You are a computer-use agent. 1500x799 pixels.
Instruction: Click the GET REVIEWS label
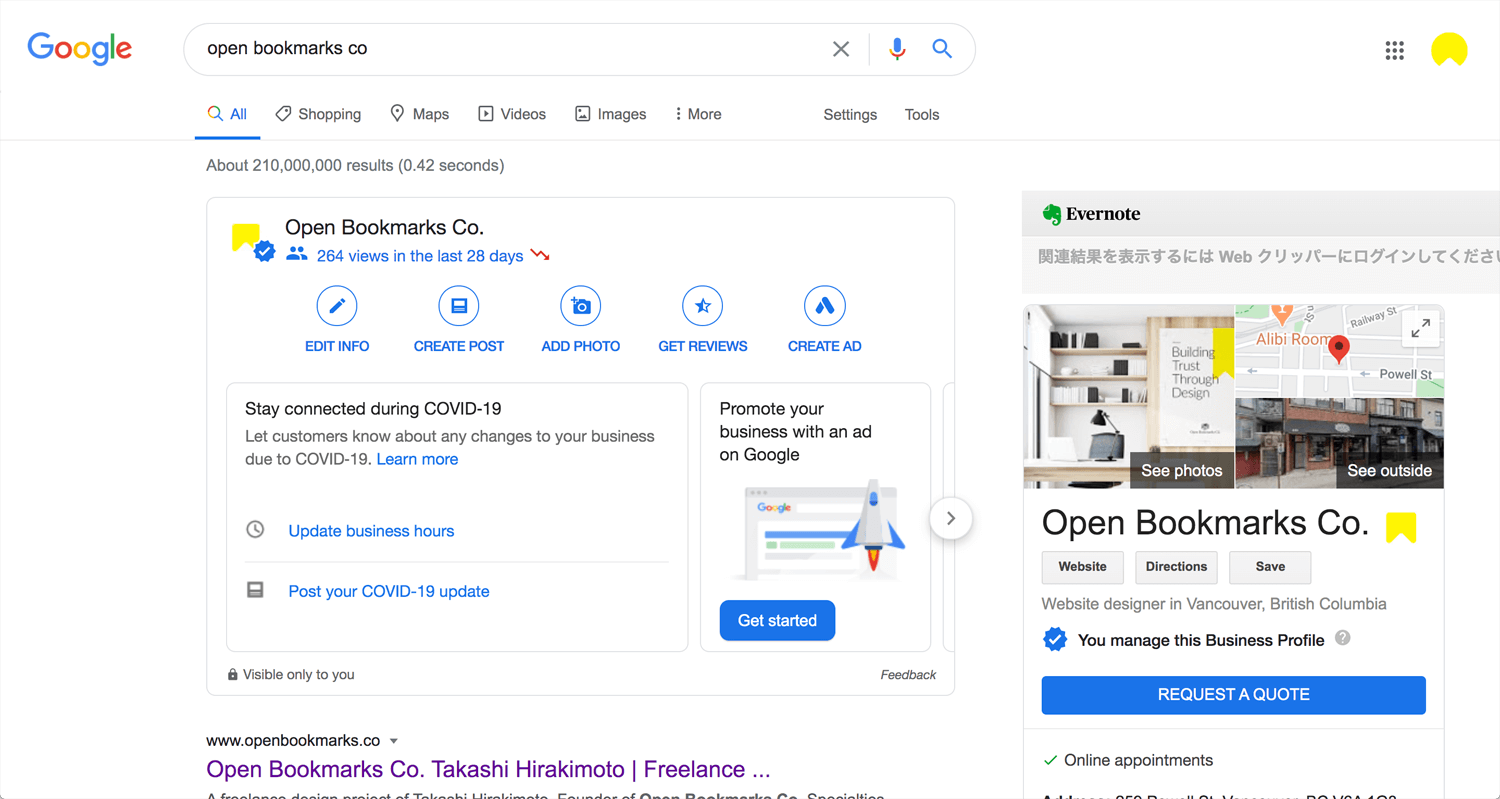[703, 346]
